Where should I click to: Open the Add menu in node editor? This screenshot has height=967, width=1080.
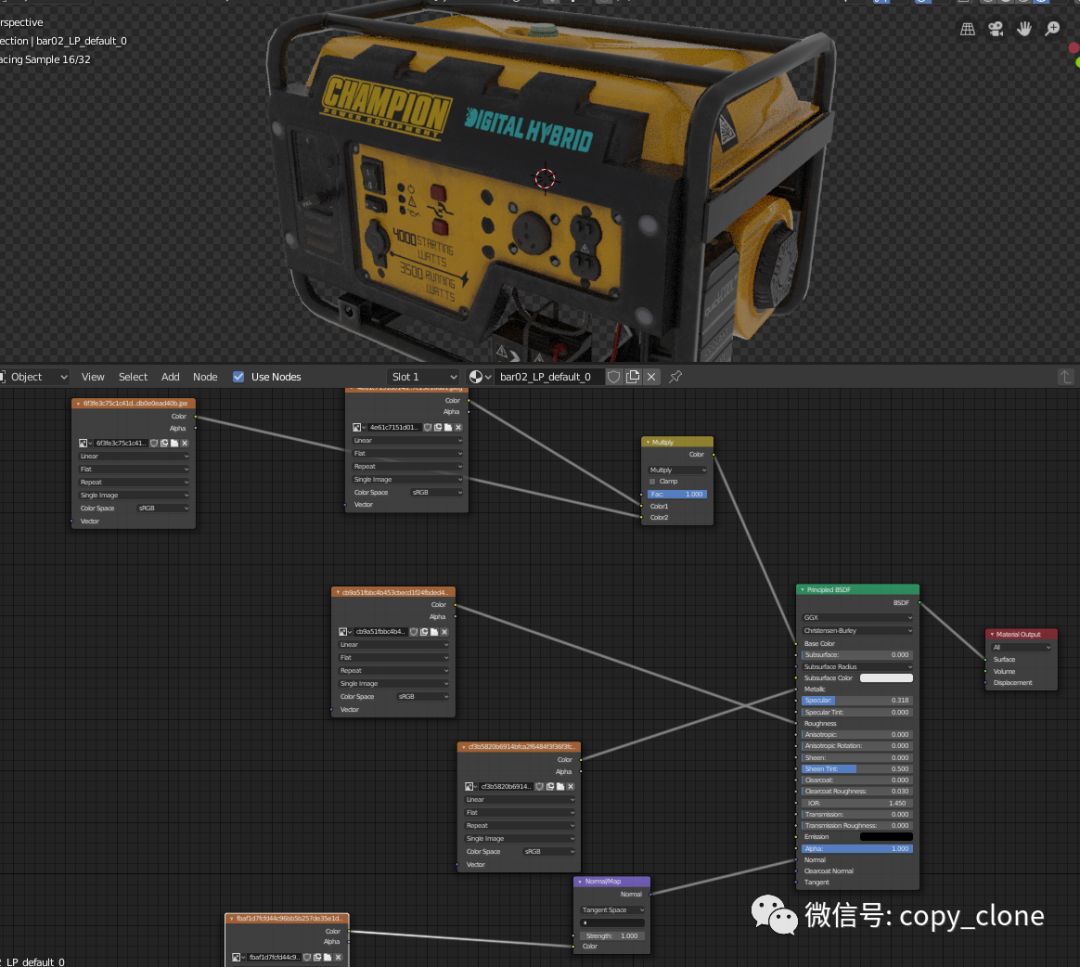170,377
